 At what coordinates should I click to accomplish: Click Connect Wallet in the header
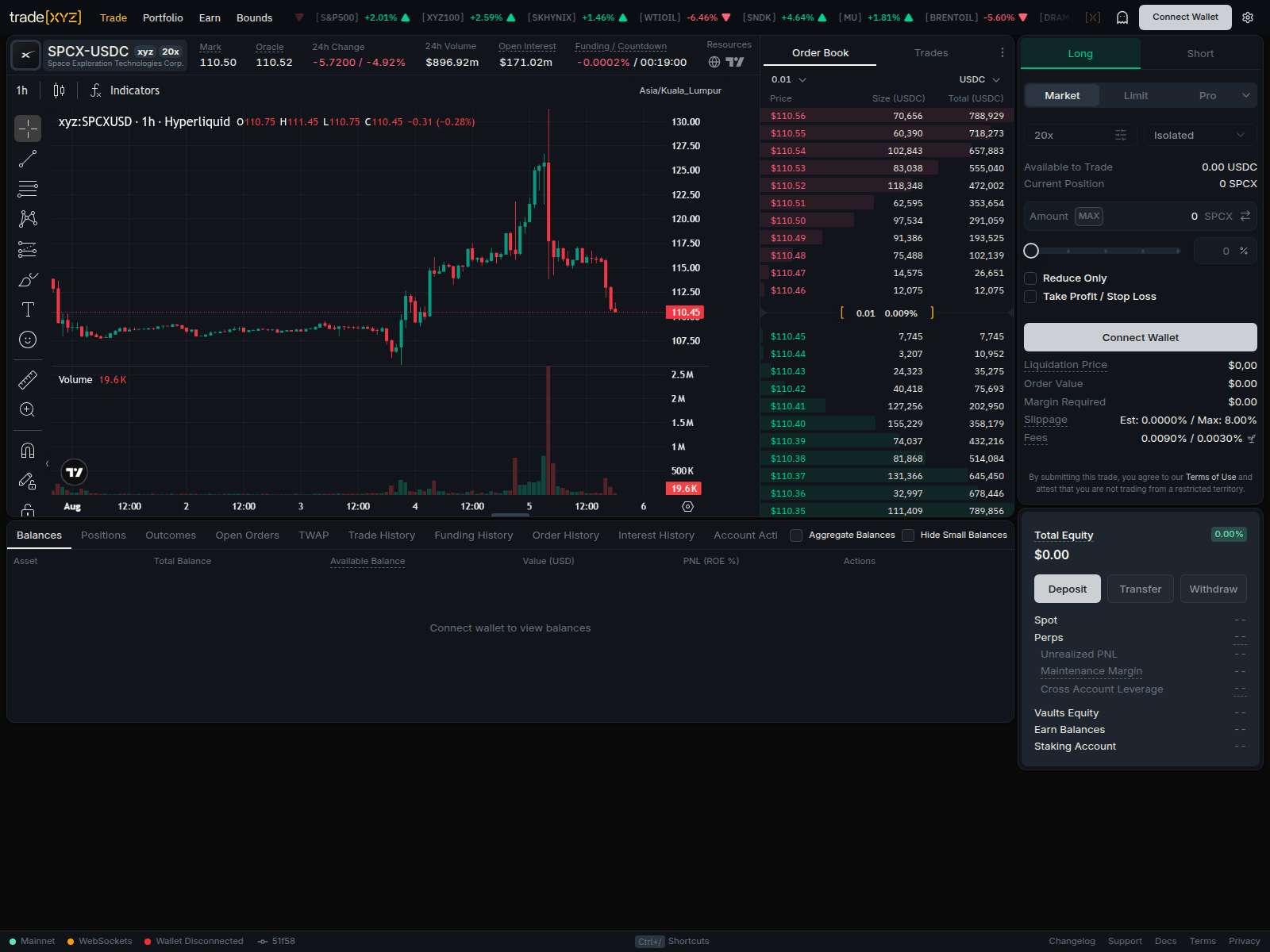[x=1185, y=17]
